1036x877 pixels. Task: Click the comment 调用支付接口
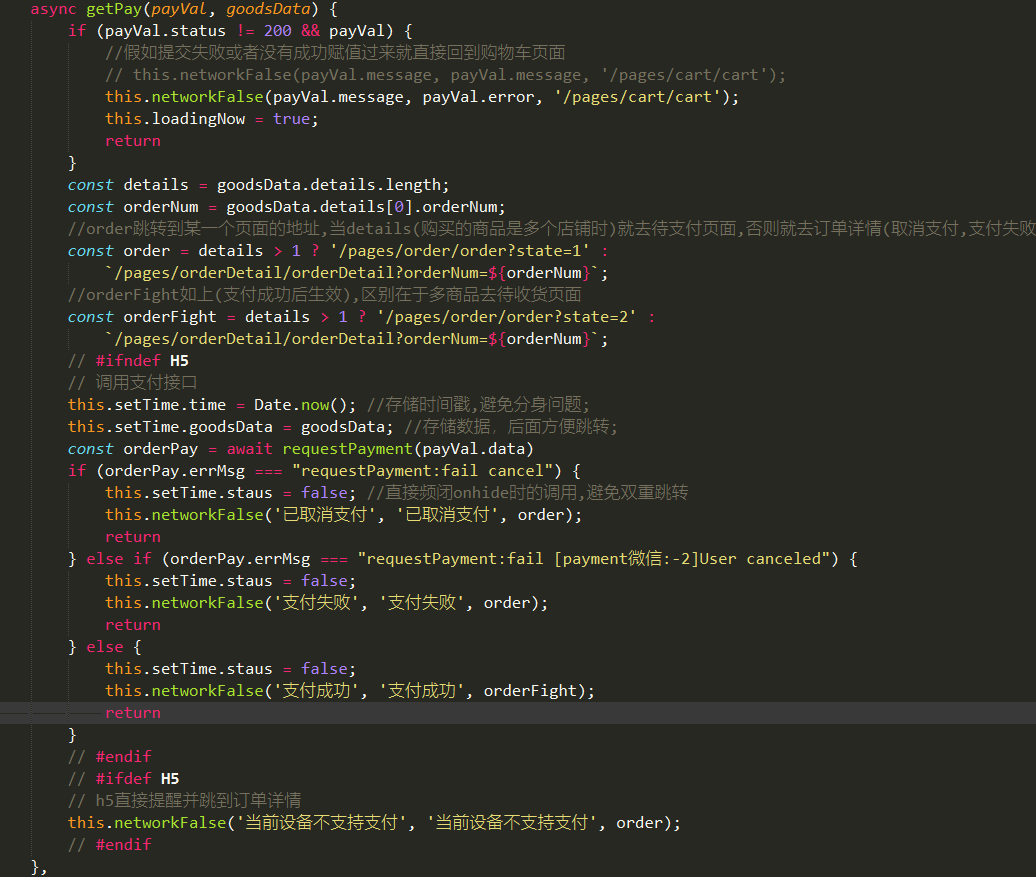coord(132,383)
